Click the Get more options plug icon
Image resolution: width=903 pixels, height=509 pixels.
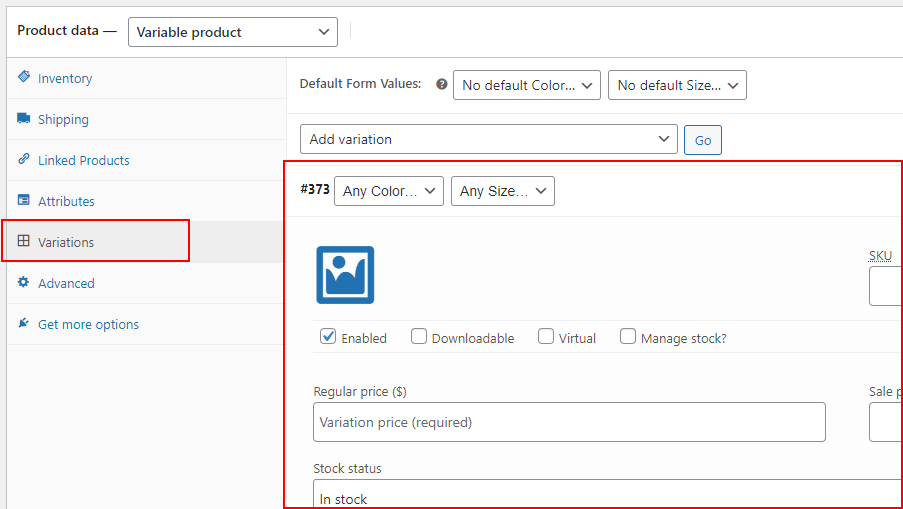click(x=24, y=323)
